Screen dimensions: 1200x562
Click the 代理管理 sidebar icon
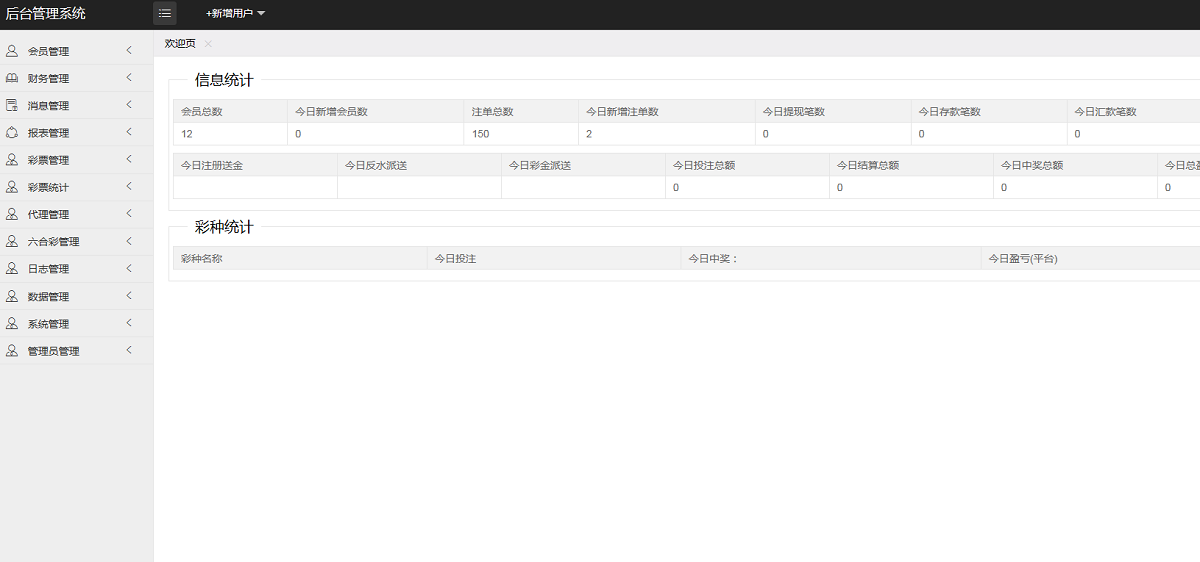pyautogui.click(x=12, y=214)
